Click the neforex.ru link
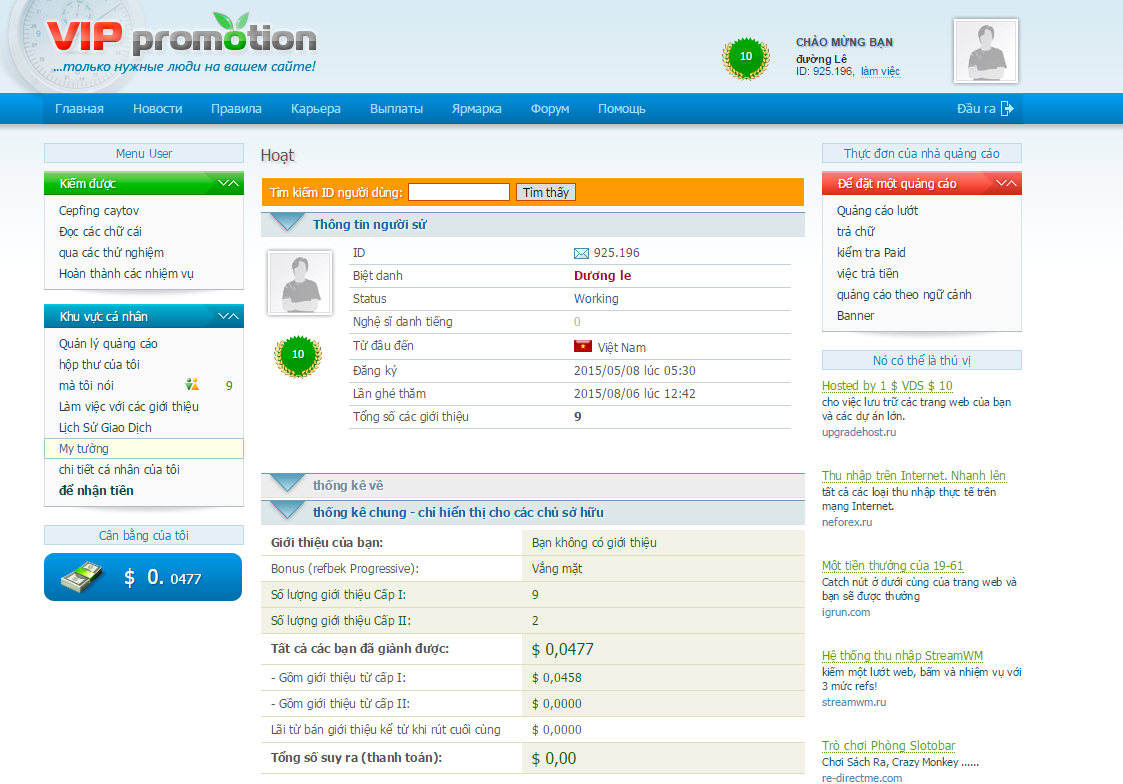Image resolution: width=1123 pixels, height=784 pixels. click(x=847, y=523)
